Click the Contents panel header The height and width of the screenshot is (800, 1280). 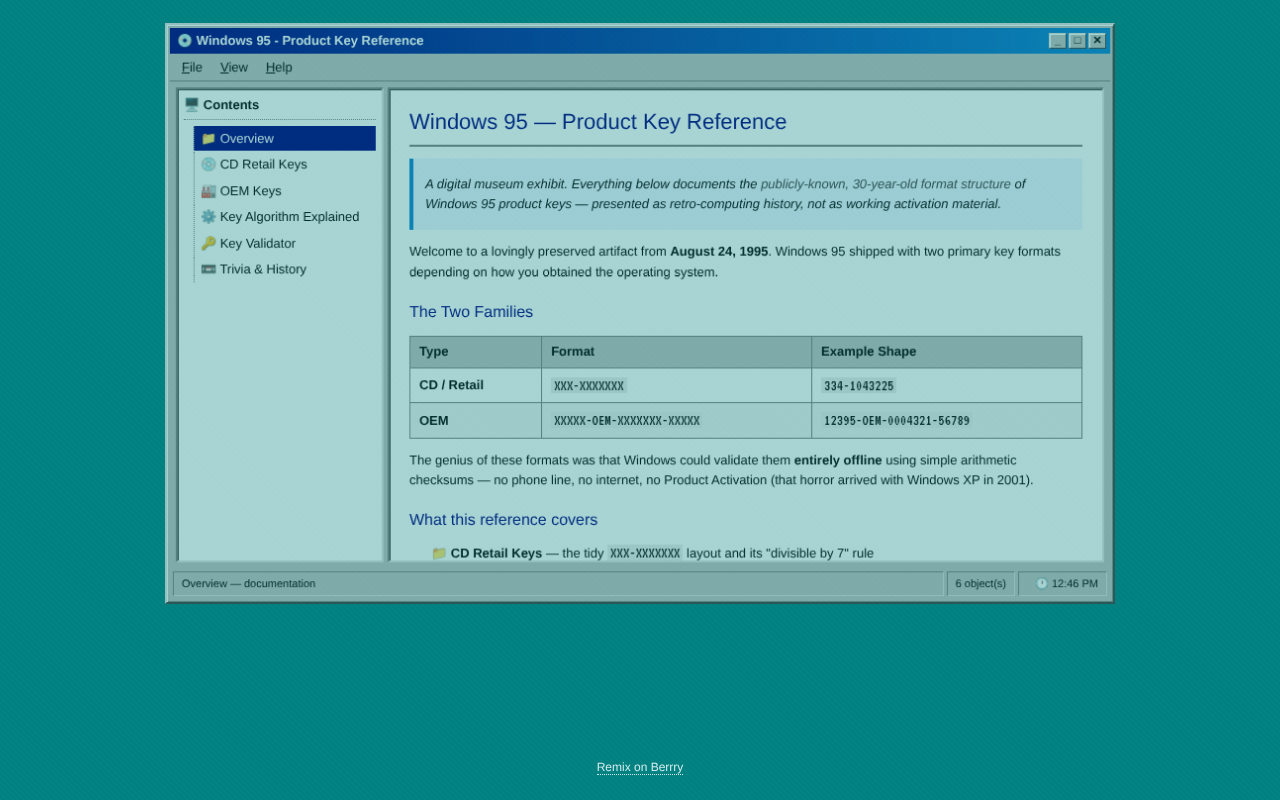point(280,105)
